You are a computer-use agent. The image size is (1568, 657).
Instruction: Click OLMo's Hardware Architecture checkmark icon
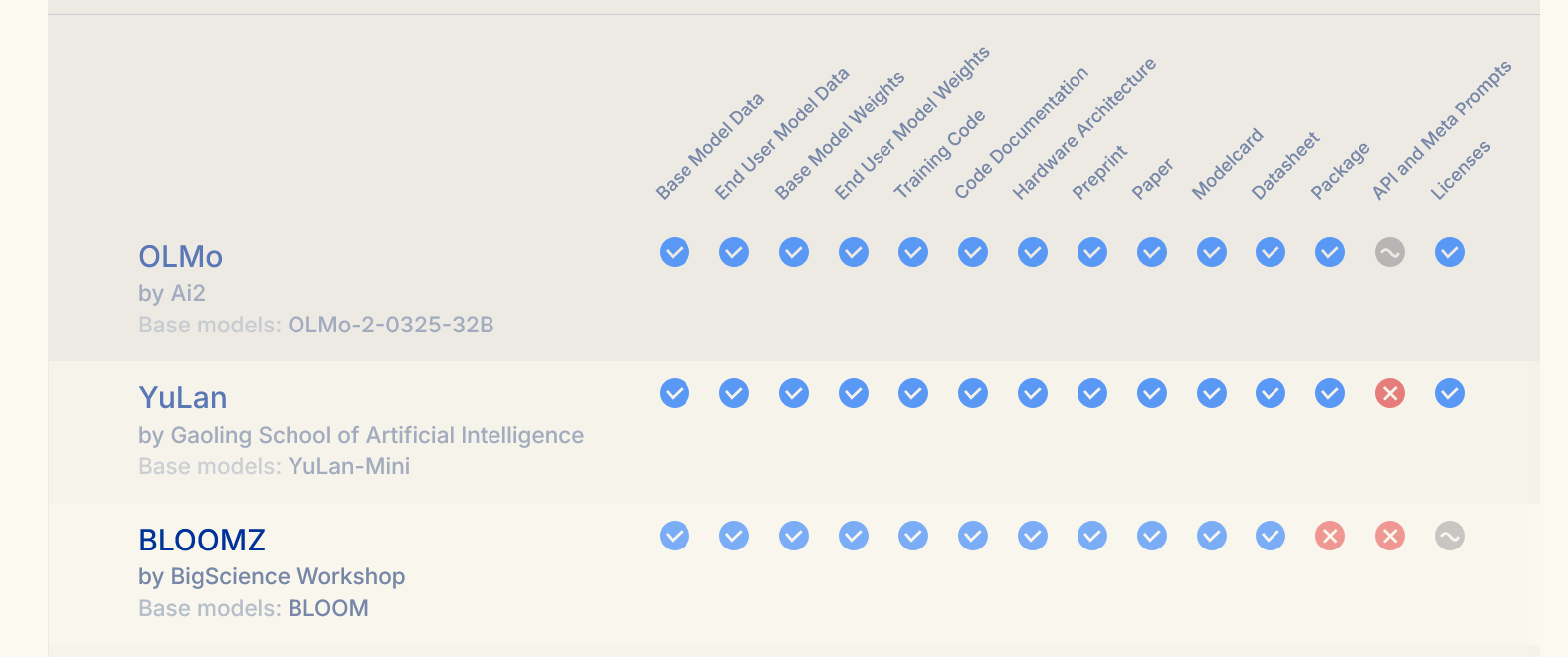1033,252
